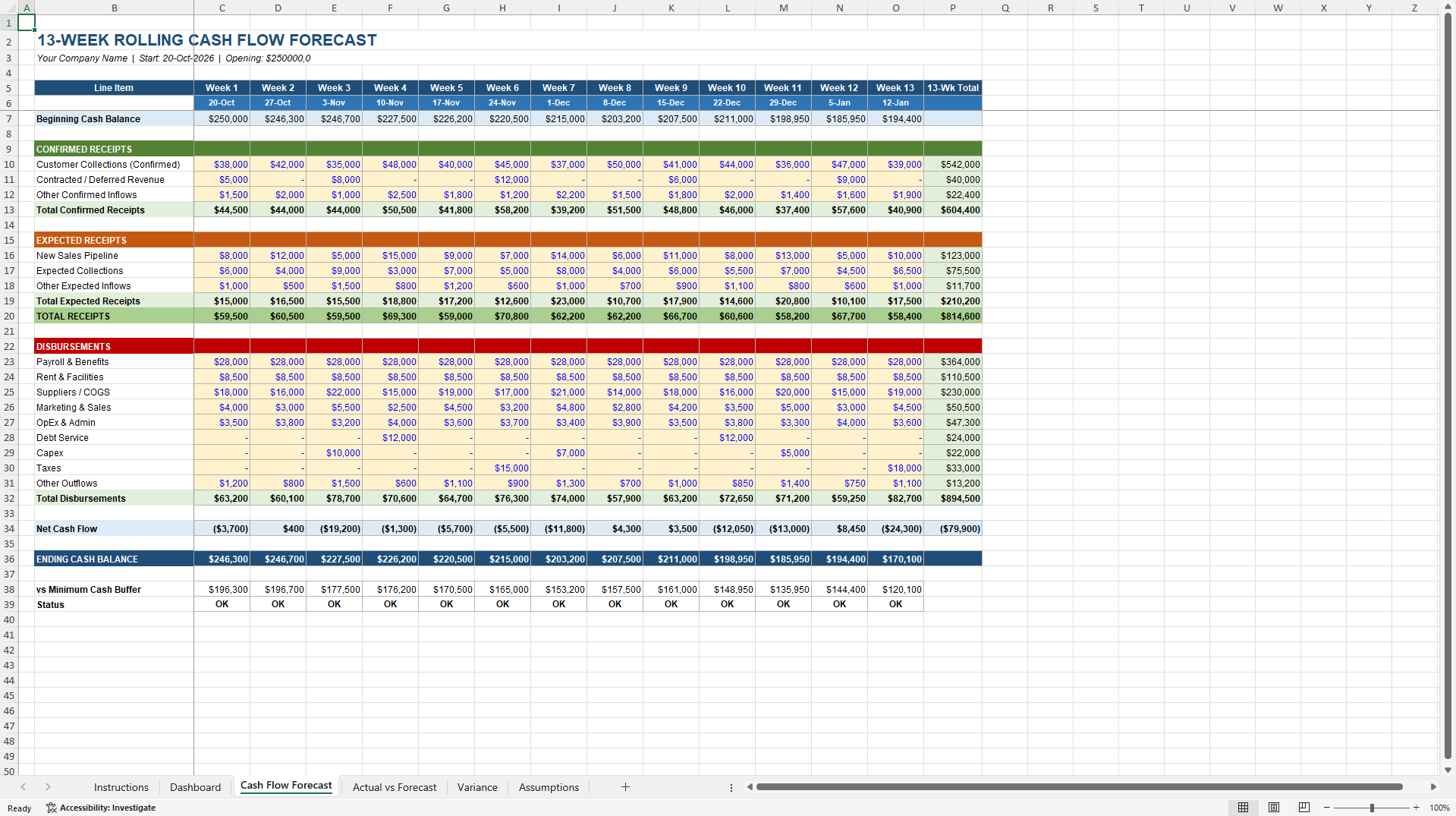
Task: Click vertical scrollbar up arrow
Action: point(1448,7)
